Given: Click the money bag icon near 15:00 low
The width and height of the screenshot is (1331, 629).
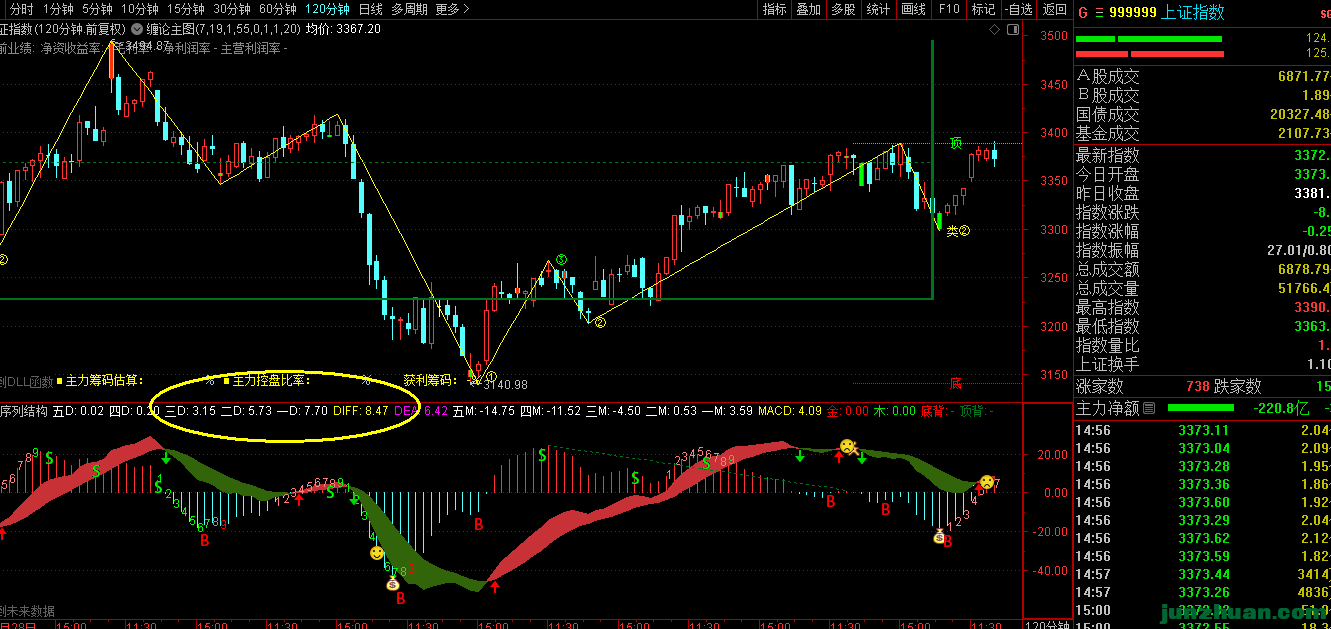Looking at the screenshot, I should tap(393, 583).
